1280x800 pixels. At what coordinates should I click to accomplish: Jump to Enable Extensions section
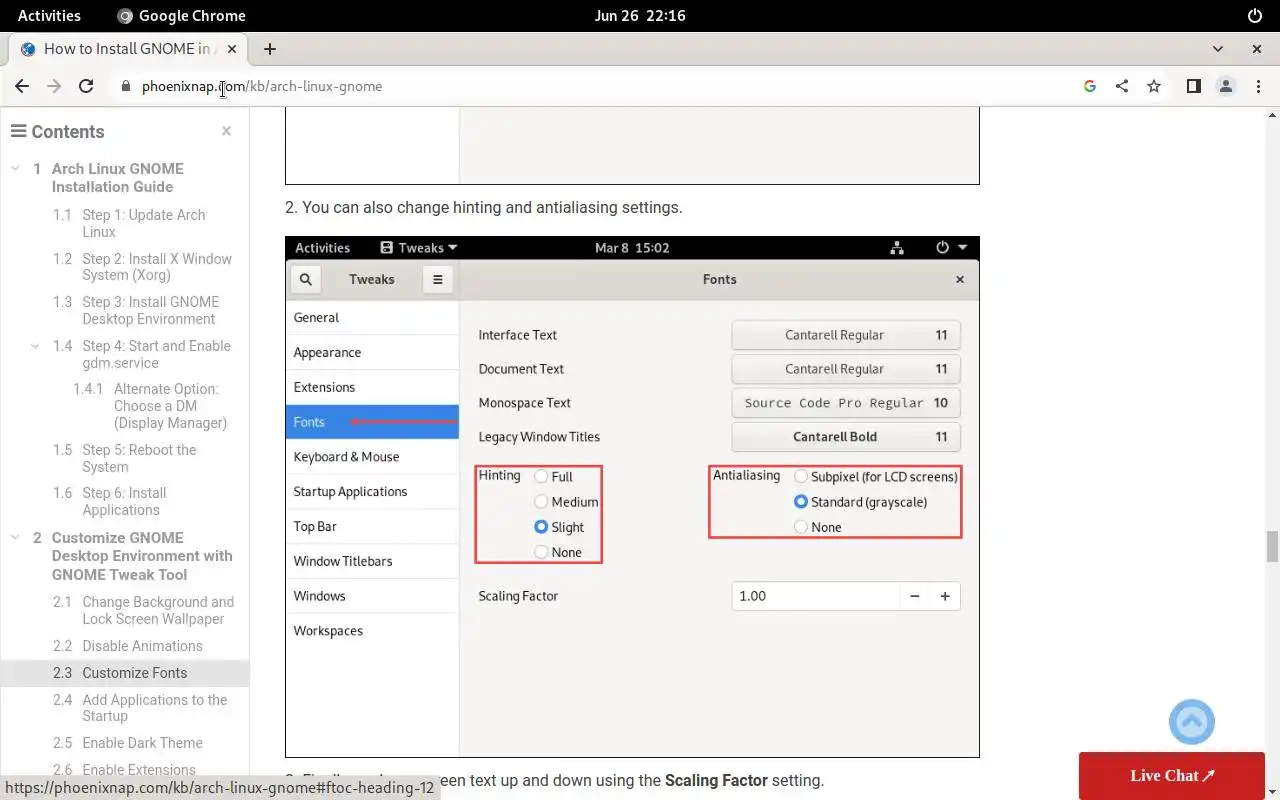click(139, 770)
